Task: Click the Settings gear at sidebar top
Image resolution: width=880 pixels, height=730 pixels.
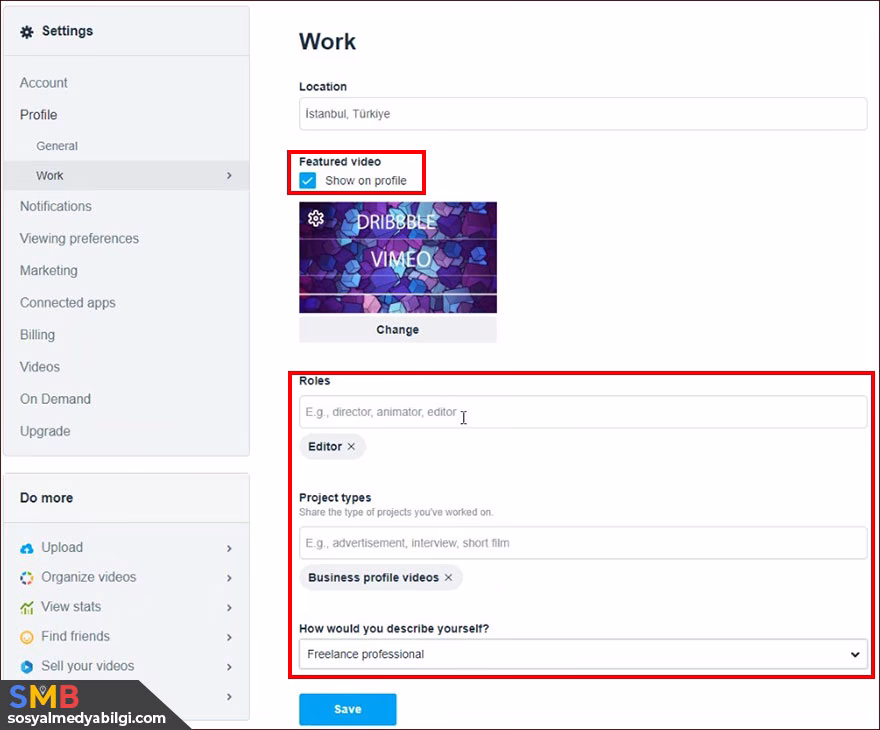Action: click(x=29, y=30)
